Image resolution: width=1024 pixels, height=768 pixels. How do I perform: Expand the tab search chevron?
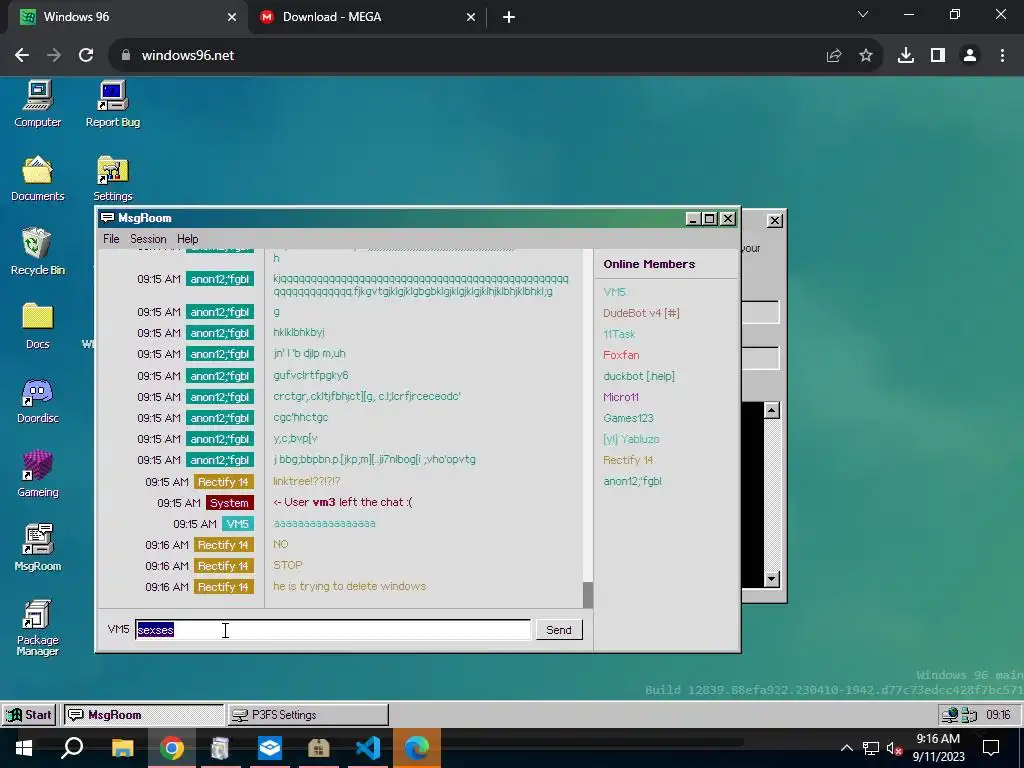click(863, 14)
